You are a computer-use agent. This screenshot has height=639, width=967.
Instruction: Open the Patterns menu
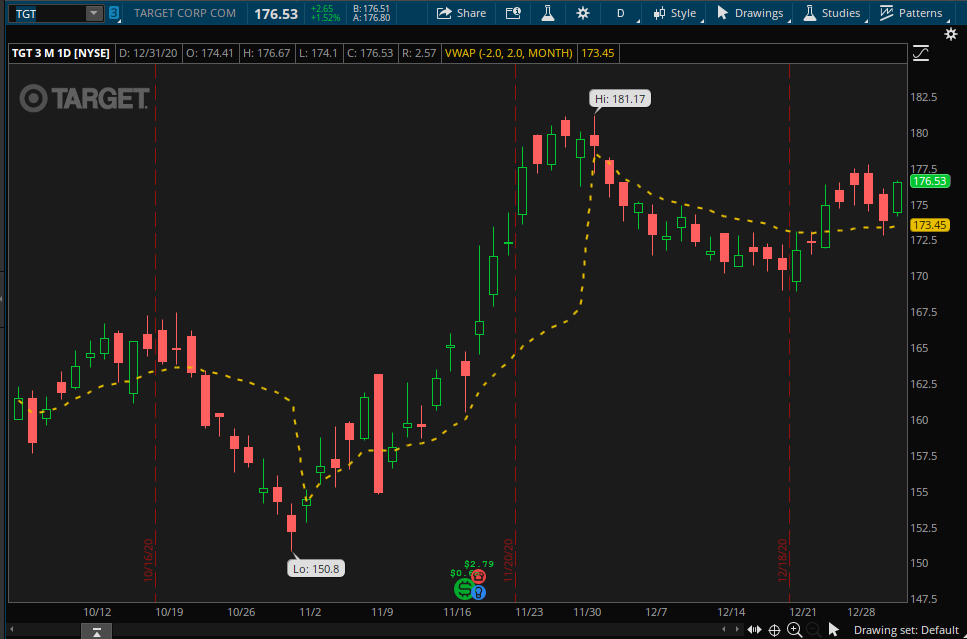point(912,13)
